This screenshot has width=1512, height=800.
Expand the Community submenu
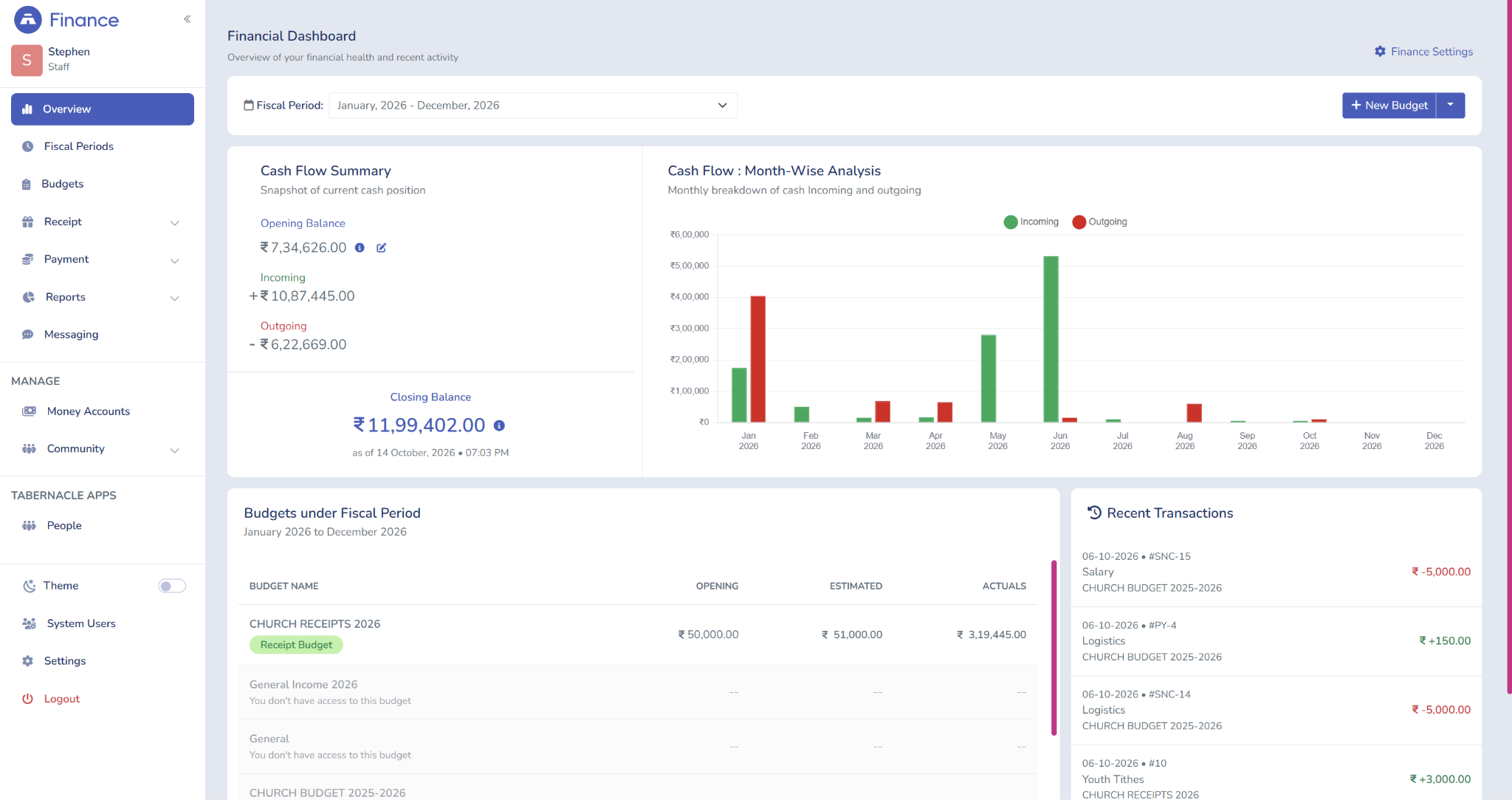pyautogui.click(x=103, y=449)
